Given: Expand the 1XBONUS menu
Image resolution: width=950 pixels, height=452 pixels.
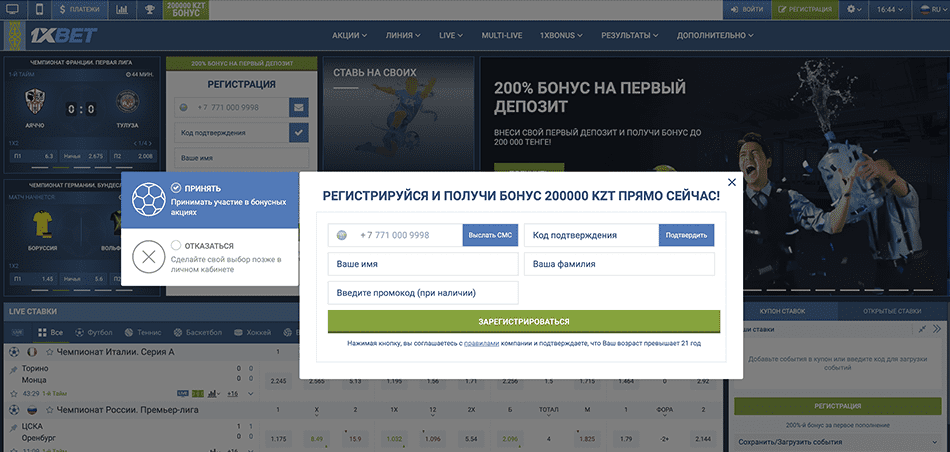Looking at the screenshot, I should tap(562, 35).
